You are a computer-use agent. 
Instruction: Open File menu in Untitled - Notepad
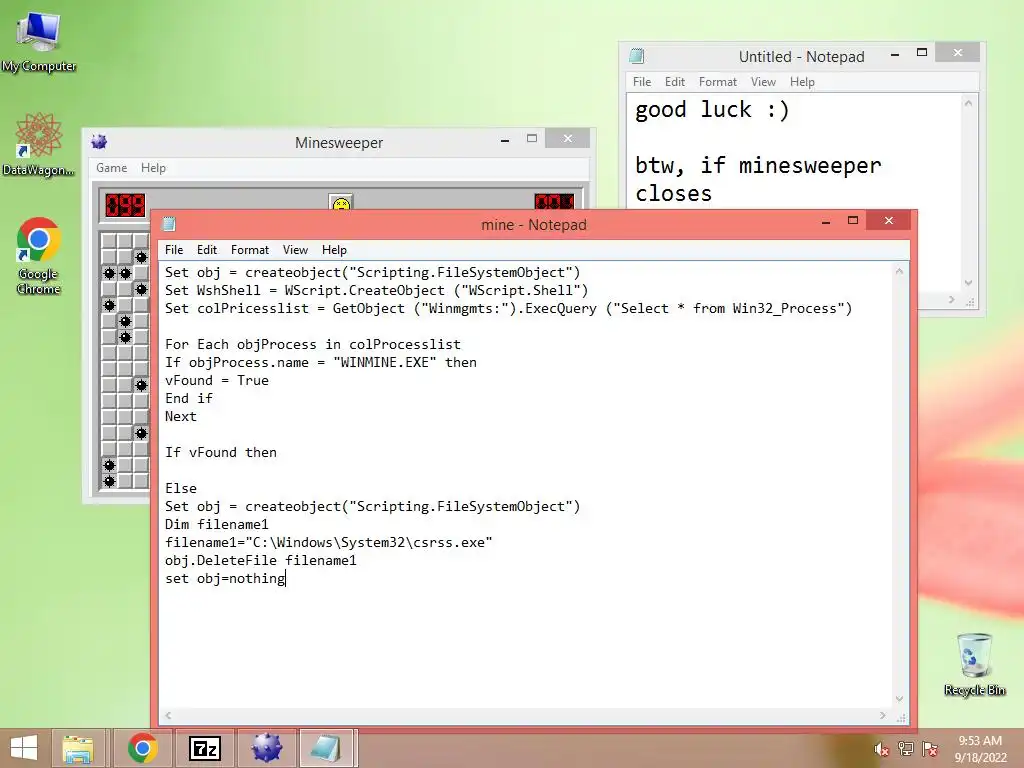click(642, 82)
